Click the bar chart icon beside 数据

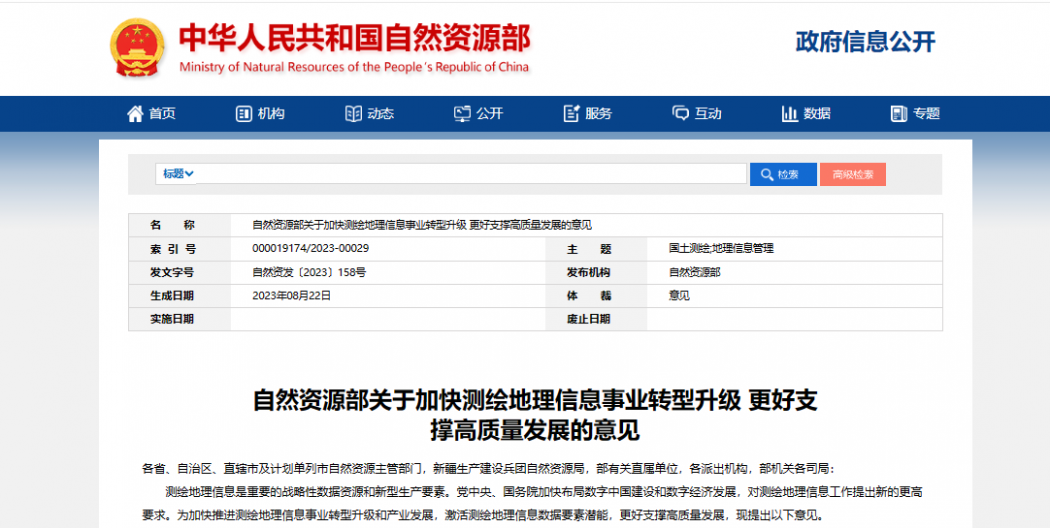tap(790, 114)
